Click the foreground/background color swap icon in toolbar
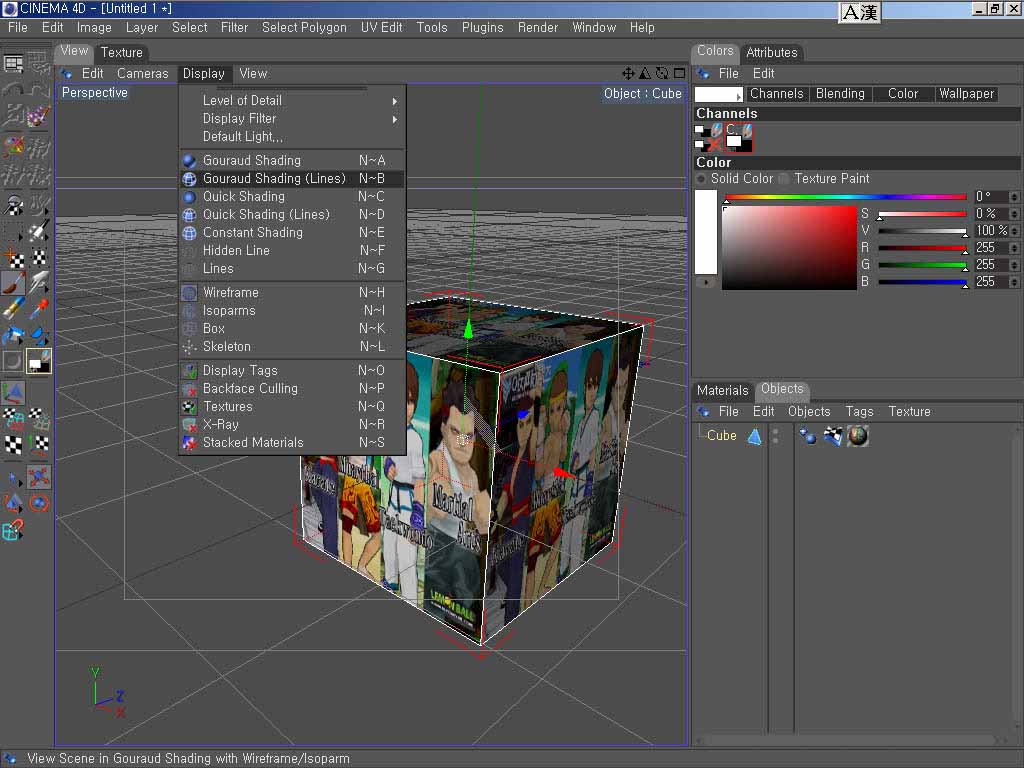 click(39, 361)
